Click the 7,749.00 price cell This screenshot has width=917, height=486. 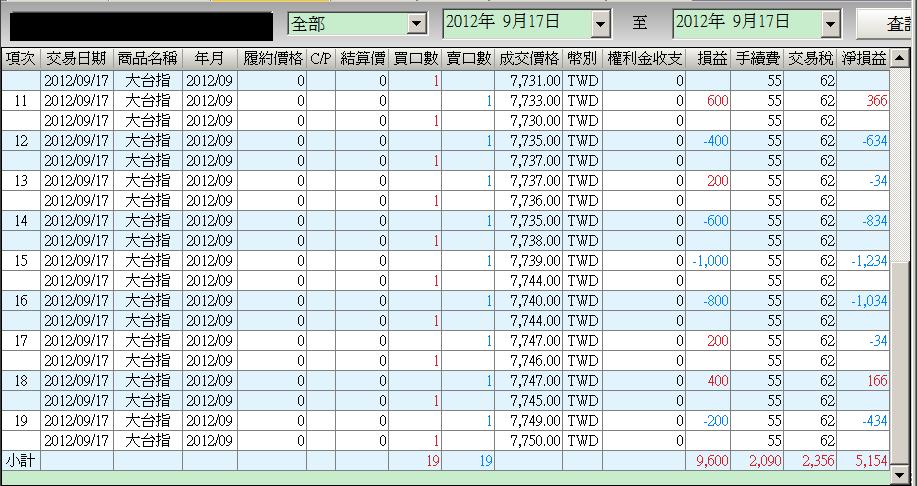pyautogui.click(x=529, y=420)
